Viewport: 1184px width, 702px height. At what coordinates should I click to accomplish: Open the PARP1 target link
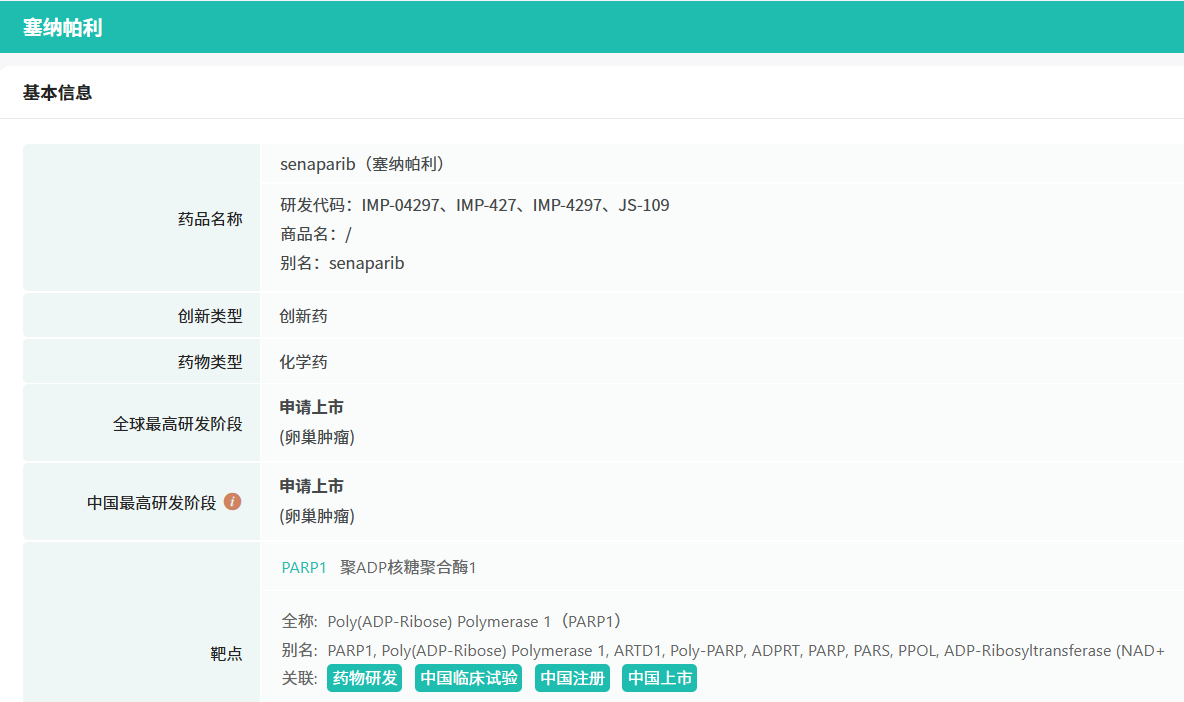click(x=304, y=568)
